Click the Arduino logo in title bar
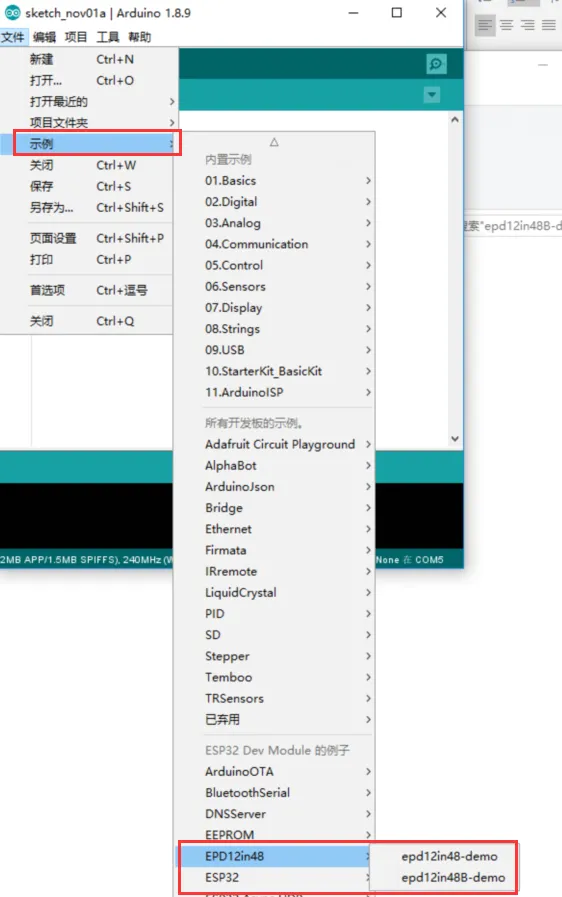Screen dimensions: 562x897 point(12,13)
